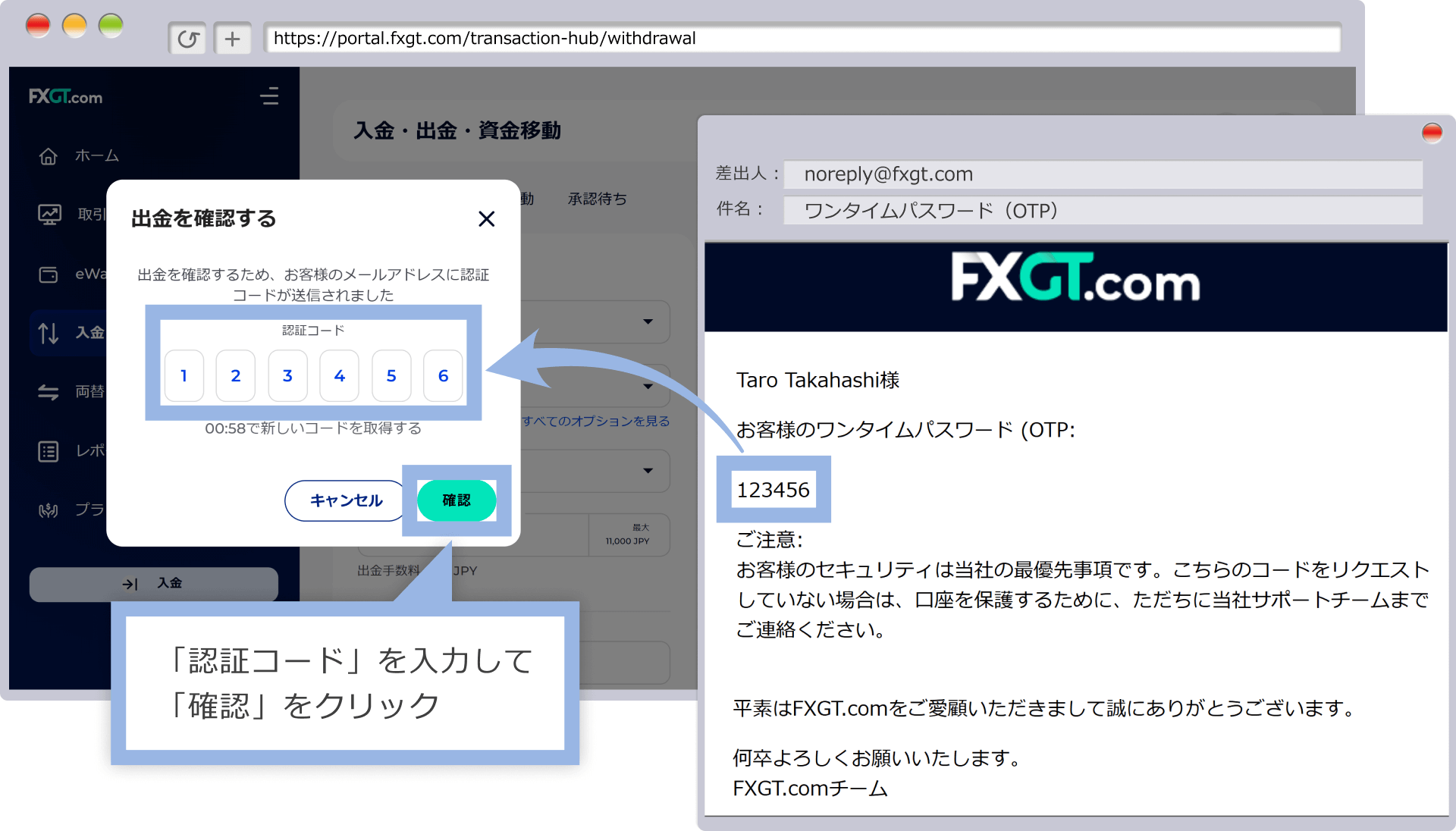Click the home icon in sidebar
The height and width of the screenshot is (831, 1456).
pyautogui.click(x=49, y=156)
